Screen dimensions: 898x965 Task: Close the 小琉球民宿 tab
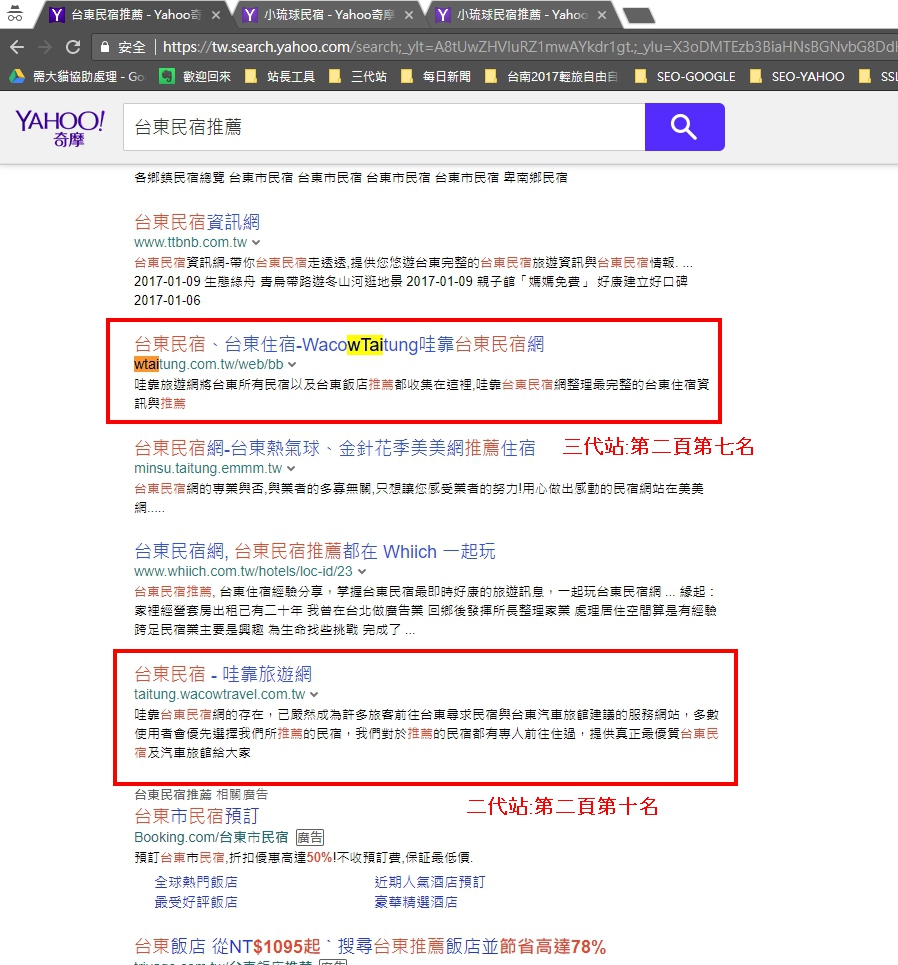point(409,15)
